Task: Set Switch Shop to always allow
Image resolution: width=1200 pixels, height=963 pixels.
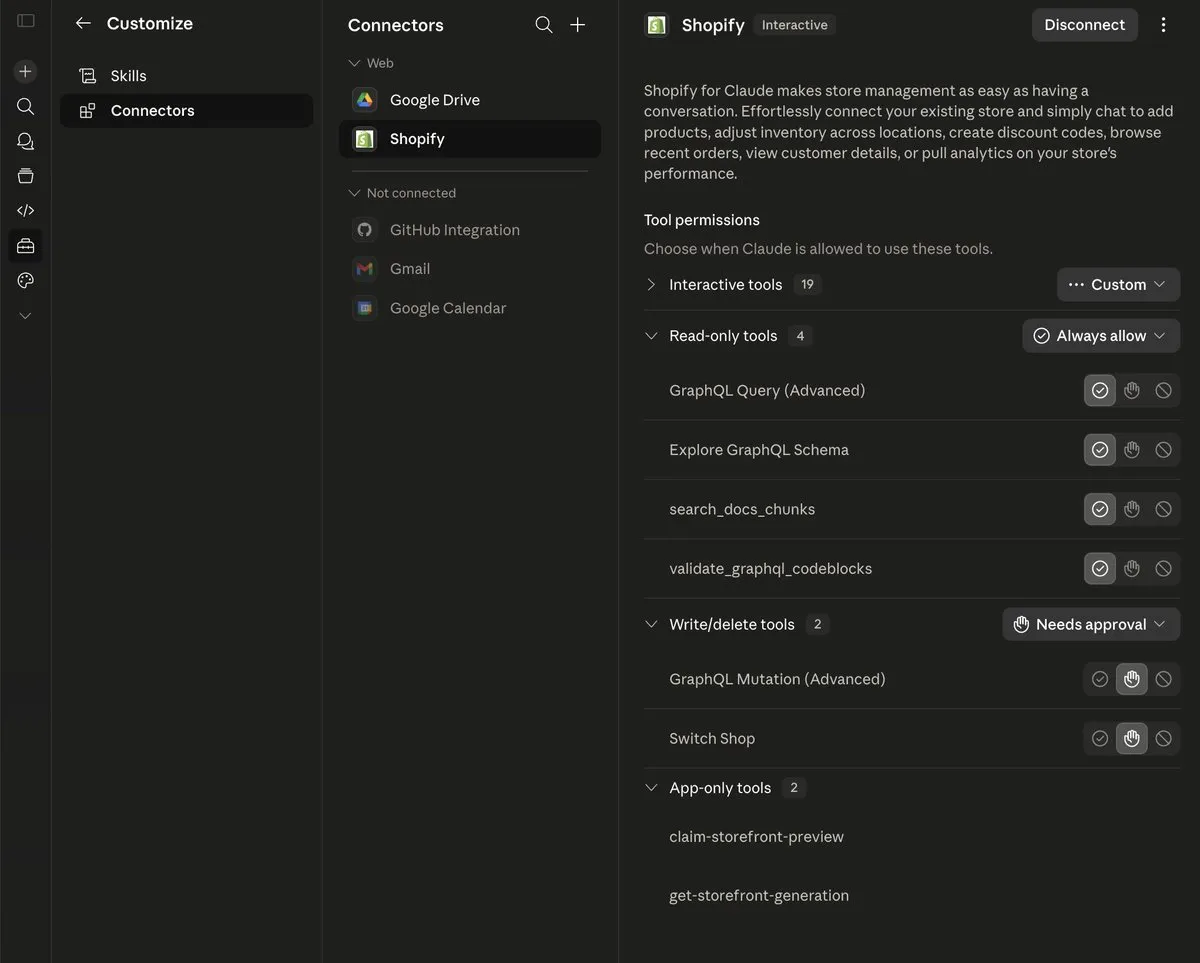Action: point(1100,739)
